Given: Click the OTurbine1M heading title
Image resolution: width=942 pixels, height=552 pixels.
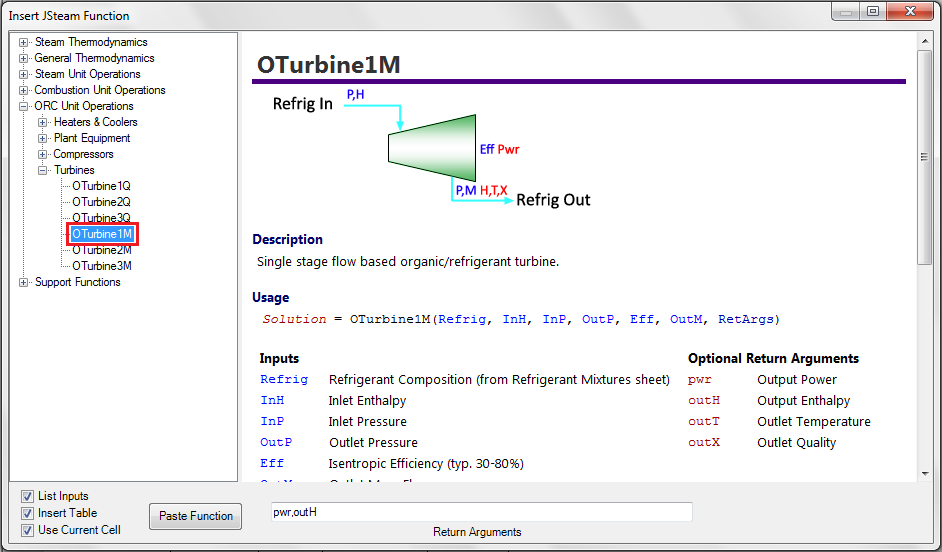Looking at the screenshot, I should (x=329, y=64).
